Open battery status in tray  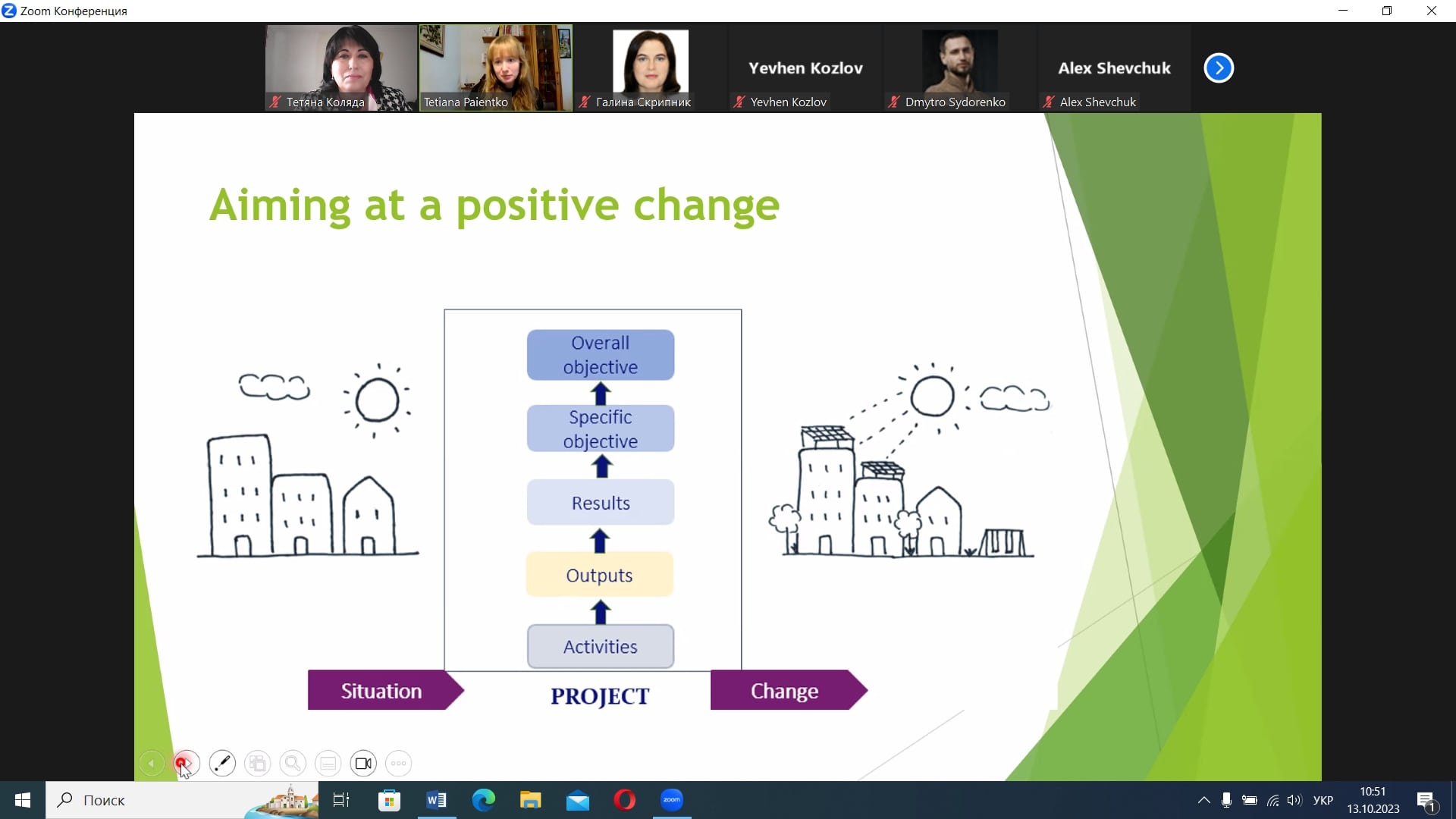pos(1250,800)
